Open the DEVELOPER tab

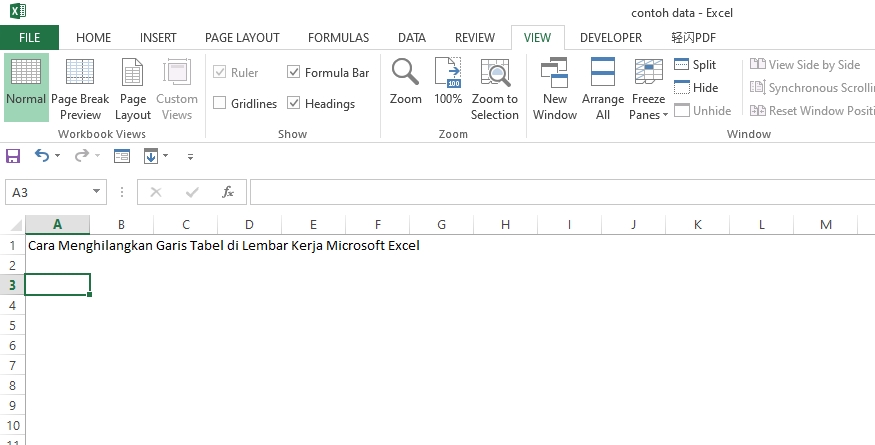(611, 37)
